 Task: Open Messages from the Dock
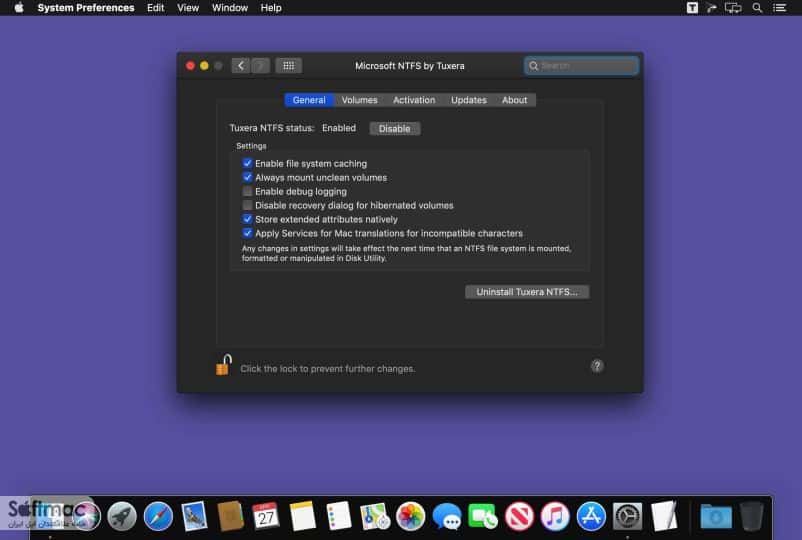click(447, 516)
